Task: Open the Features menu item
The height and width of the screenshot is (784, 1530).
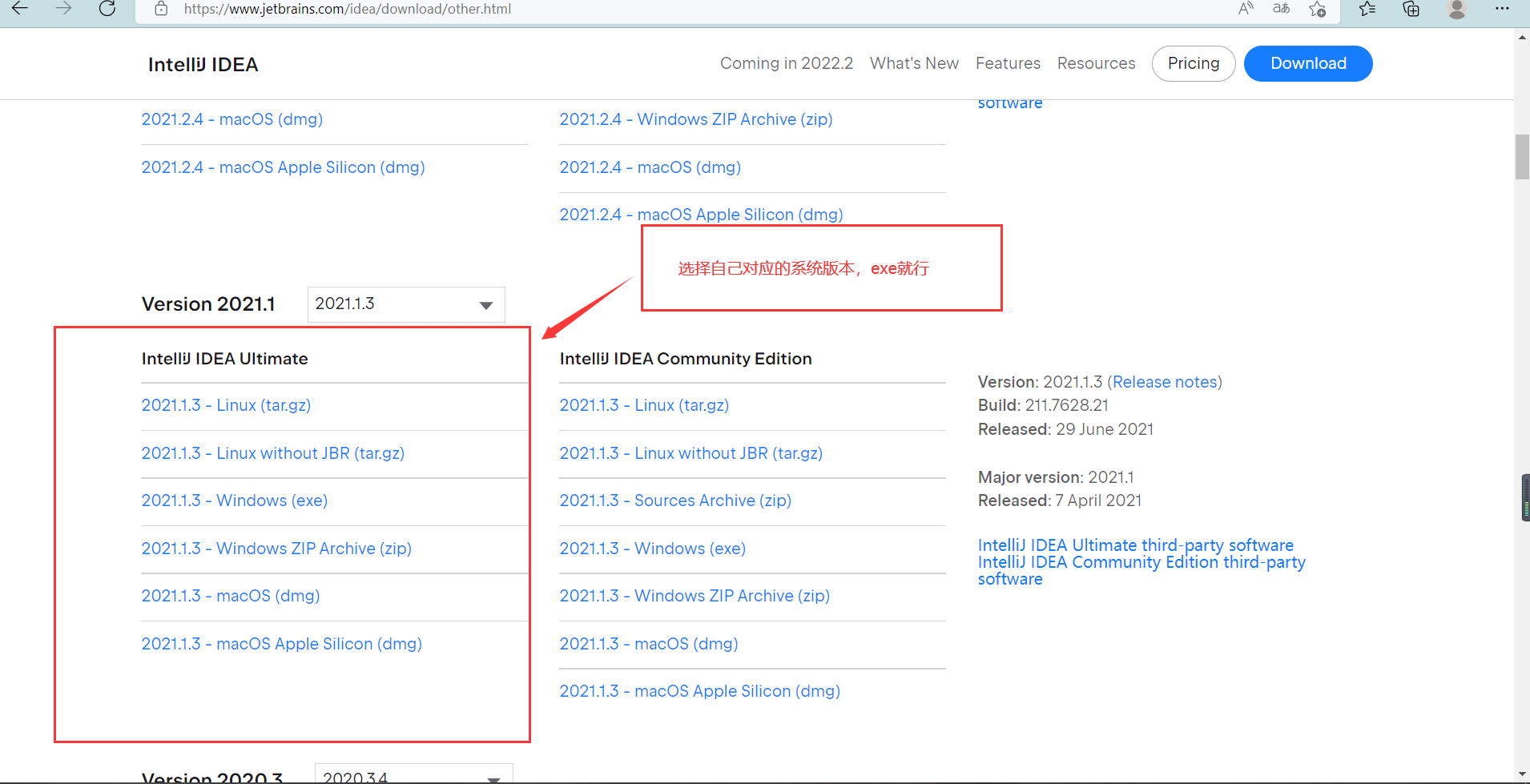Action: pyautogui.click(x=1008, y=63)
